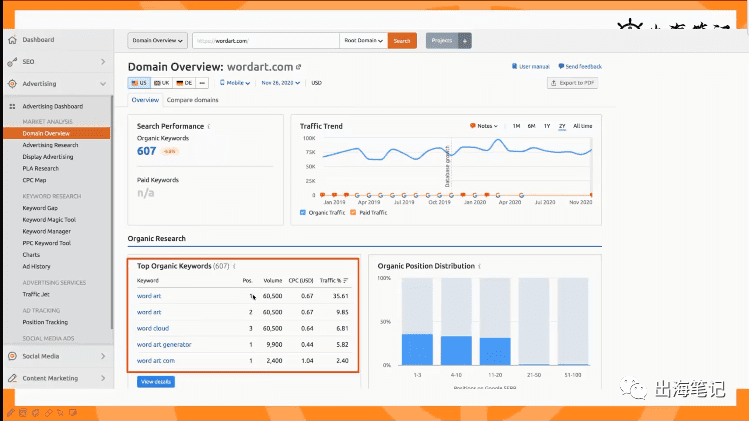Click the SEO sidebar icon
The width and height of the screenshot is (749, 421).
pyautogui.click(x=12, y=62)
